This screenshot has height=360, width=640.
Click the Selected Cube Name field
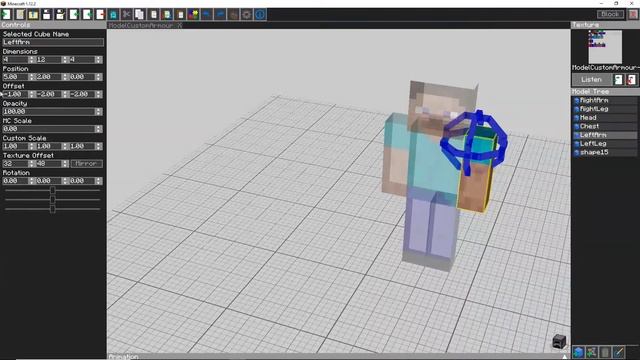pos(53,42)
